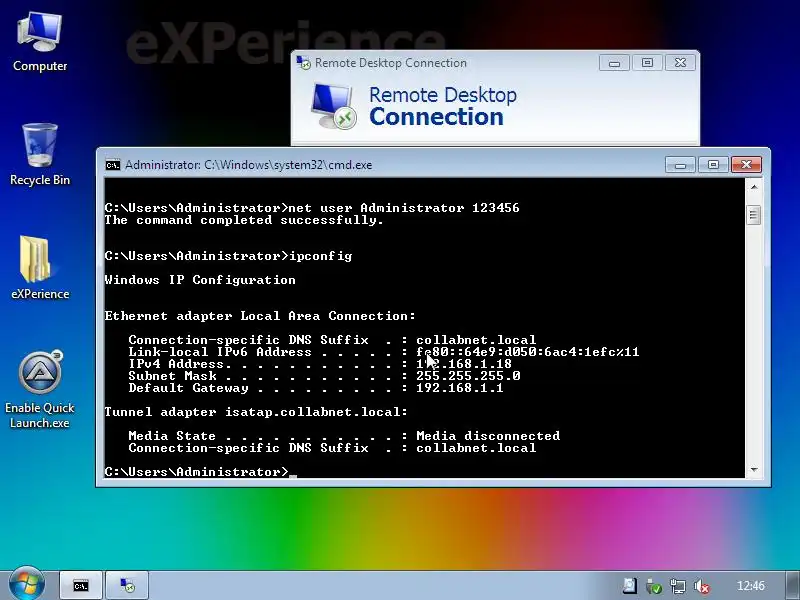Minimize the Remote Desktop Connection window
The image size is (800, 600).
[x=614, y=63]
